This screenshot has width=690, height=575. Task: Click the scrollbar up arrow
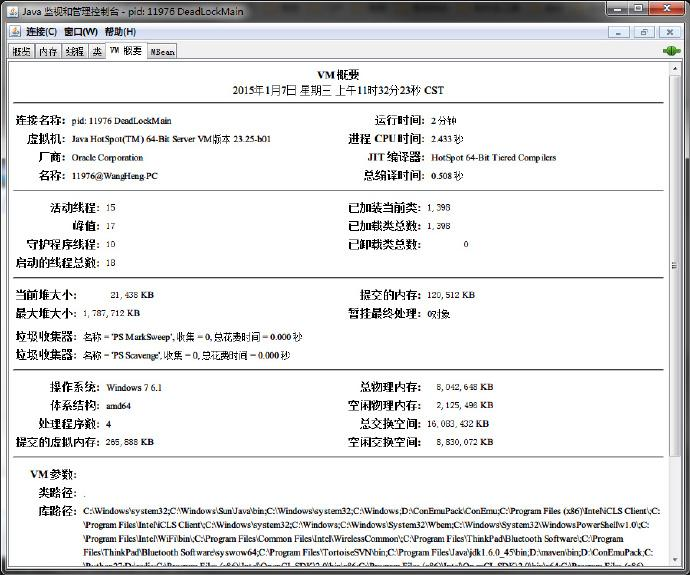click(674, 69)
